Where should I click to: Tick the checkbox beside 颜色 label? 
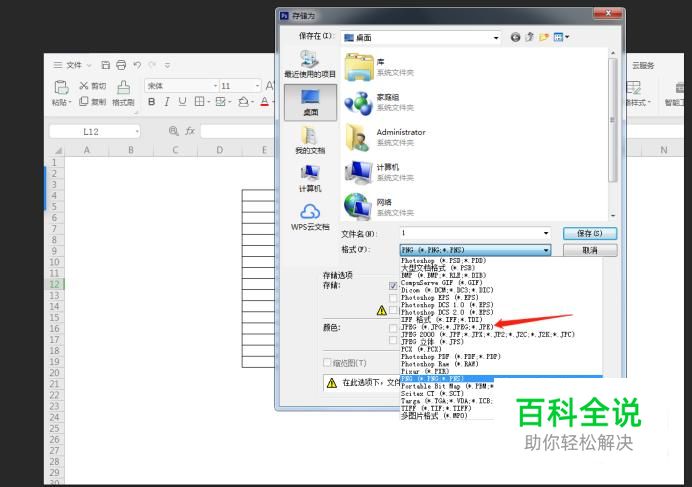[393, 328]
